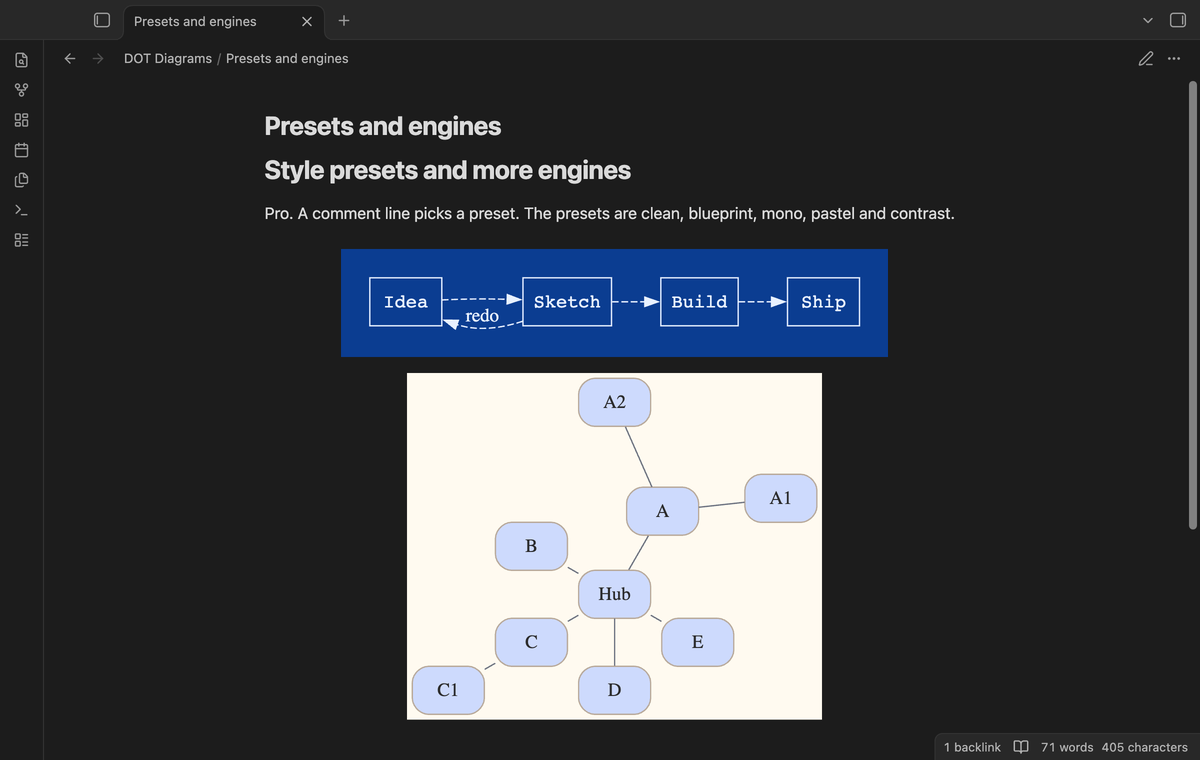Switch to editing with the pencil icon
This screenshot has width=1200, height=760.
click(x=1146, y=58)
